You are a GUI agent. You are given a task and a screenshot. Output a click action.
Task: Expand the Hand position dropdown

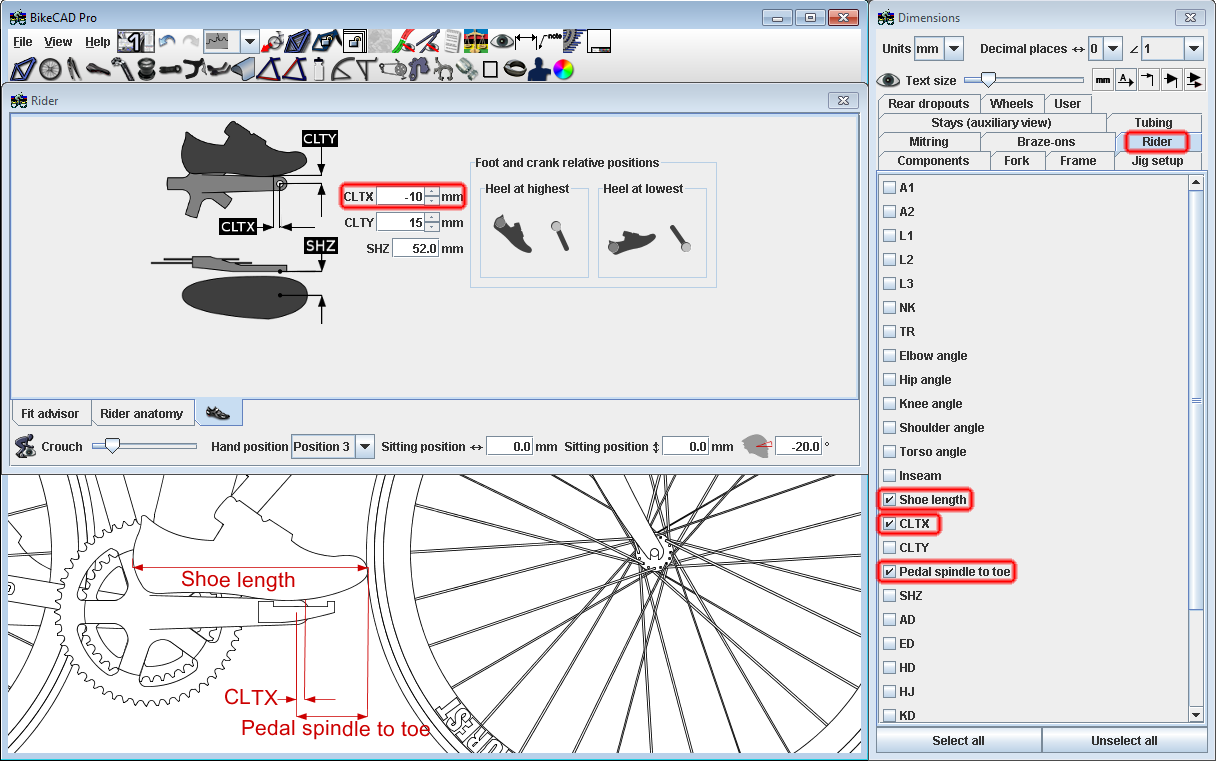pyautogui.click(x=365, y=447)
